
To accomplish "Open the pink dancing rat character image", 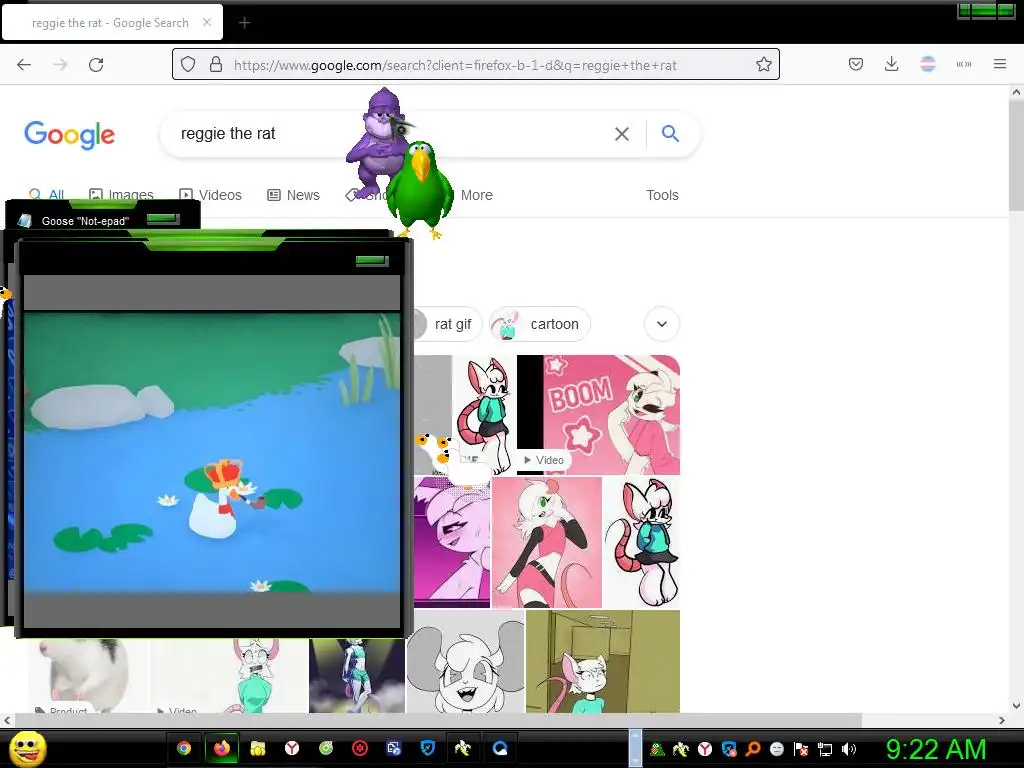I will [547, 542].
